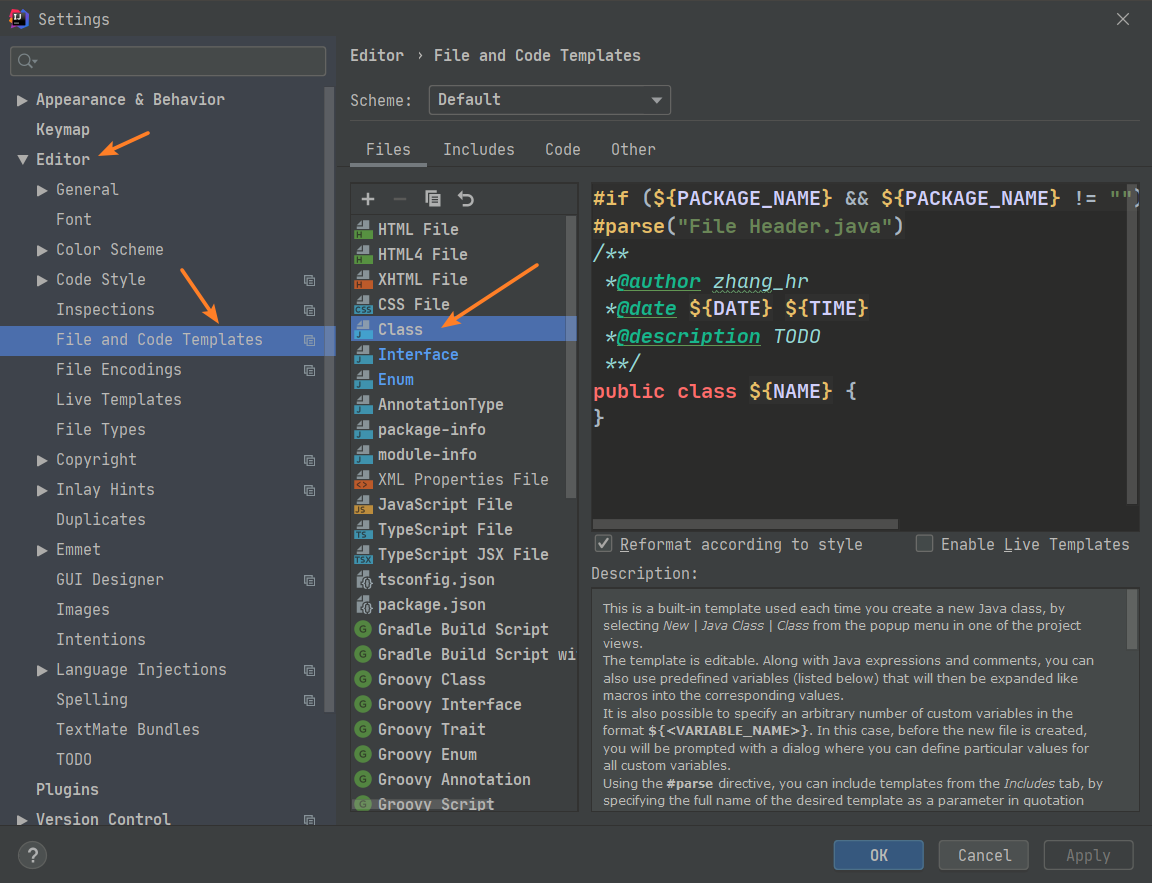Select the module-info template
The height and width of the screenshot is (883, 1152).
[x=464, y=455]
